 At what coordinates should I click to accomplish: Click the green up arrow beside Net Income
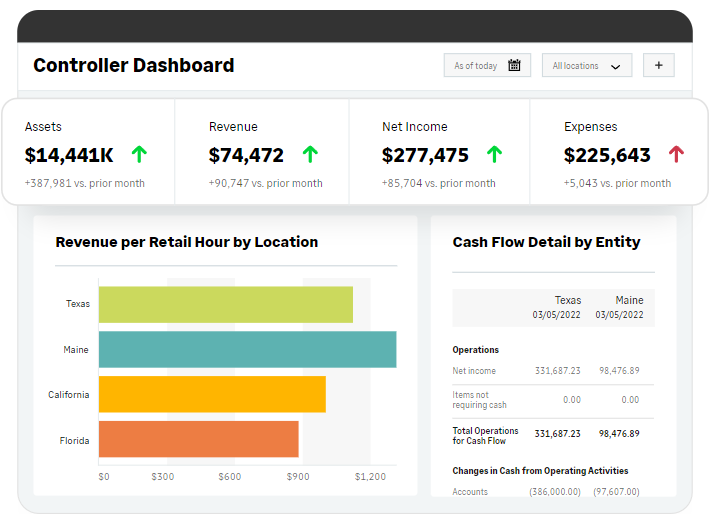(x=494, y=154)
